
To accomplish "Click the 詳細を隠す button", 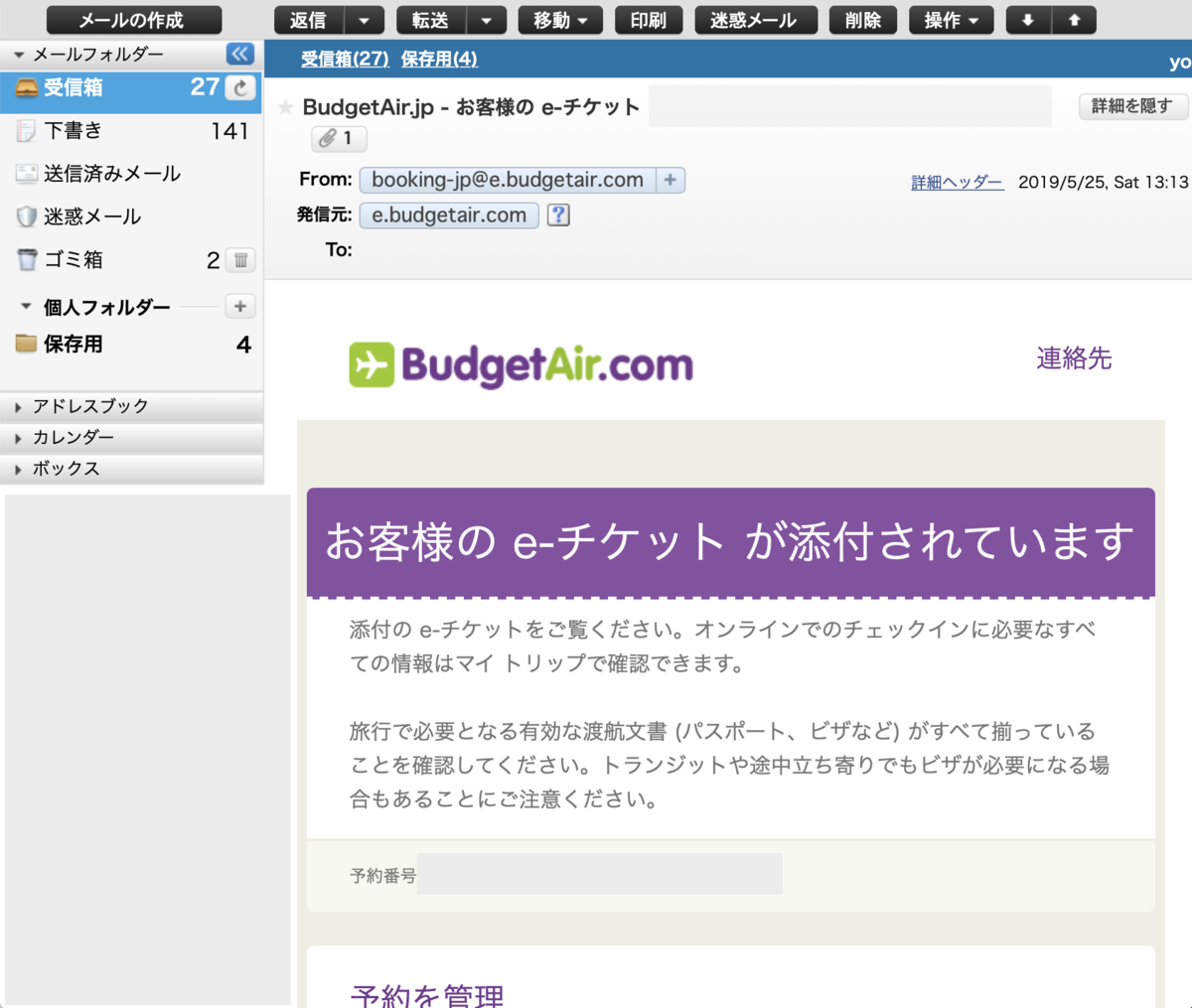I will pos(1132,106).
